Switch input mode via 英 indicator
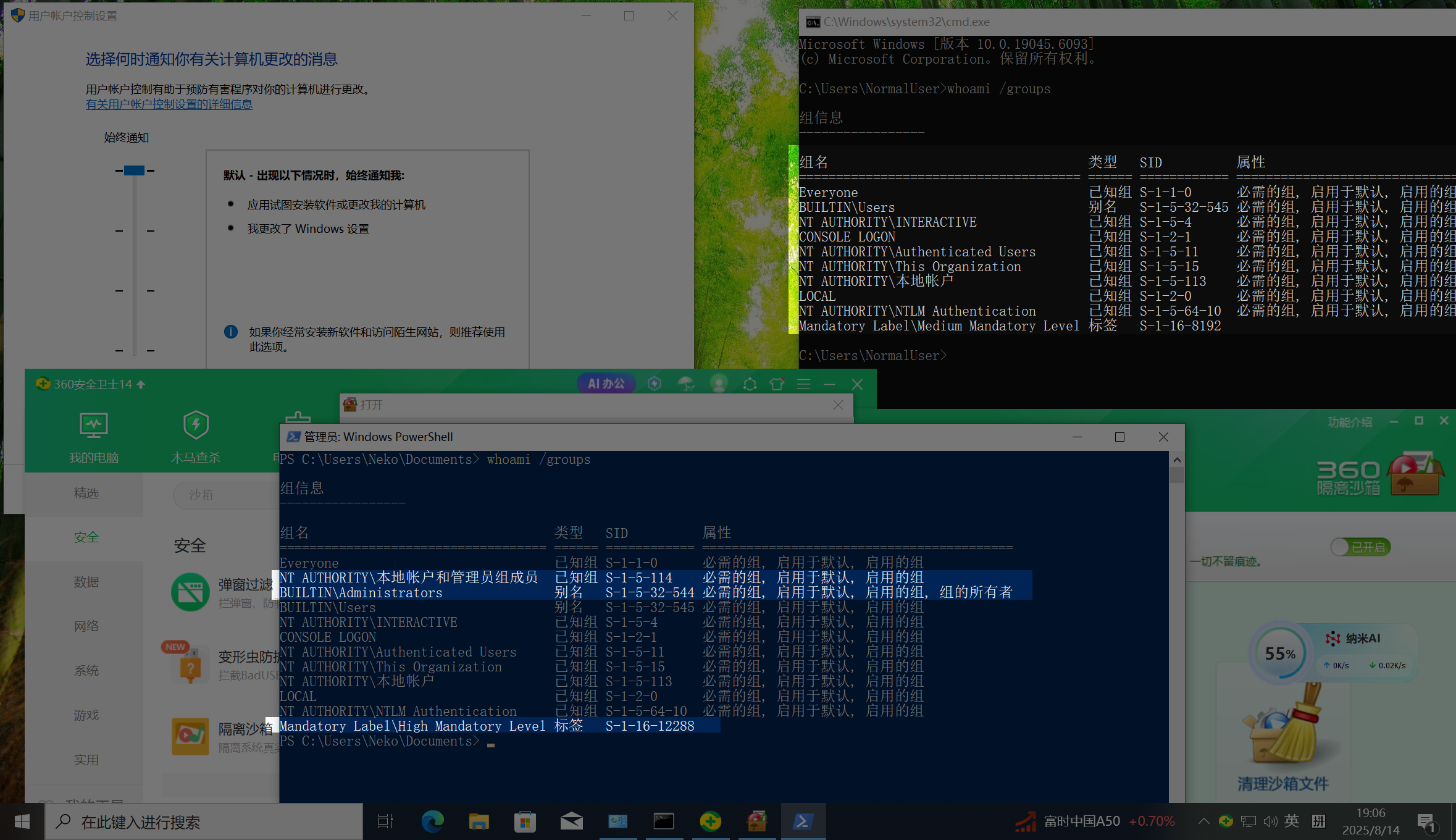1456x840 pixels. coord(1291,821)
